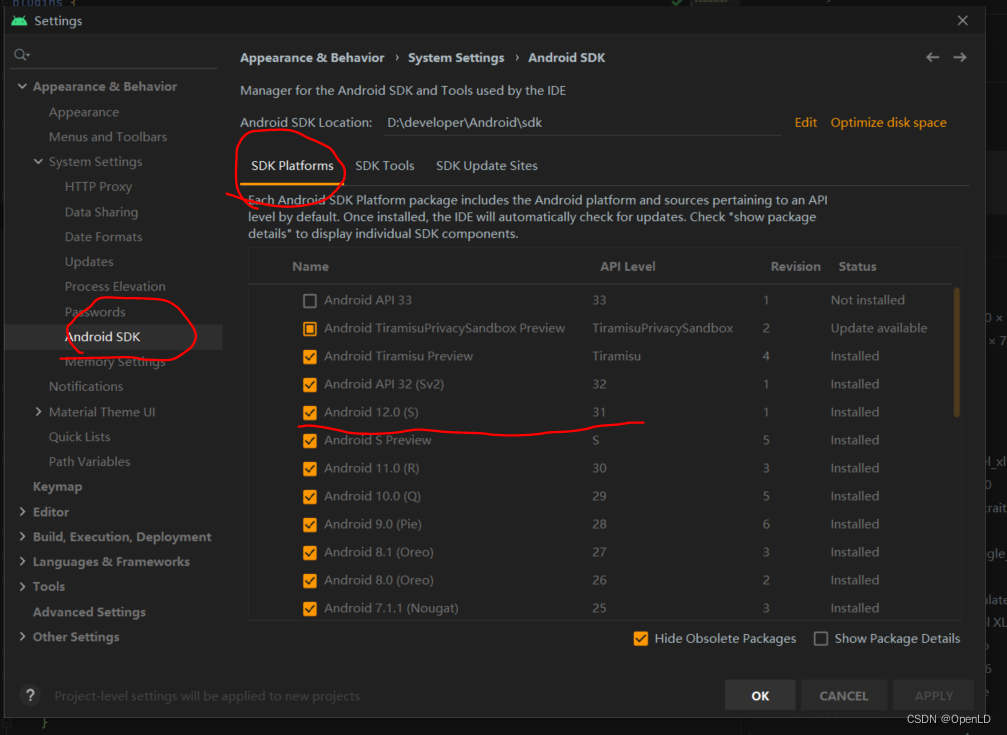Click the Optimize disk space link
This screenshot has width=1007, height=735.
coord(888,123)
